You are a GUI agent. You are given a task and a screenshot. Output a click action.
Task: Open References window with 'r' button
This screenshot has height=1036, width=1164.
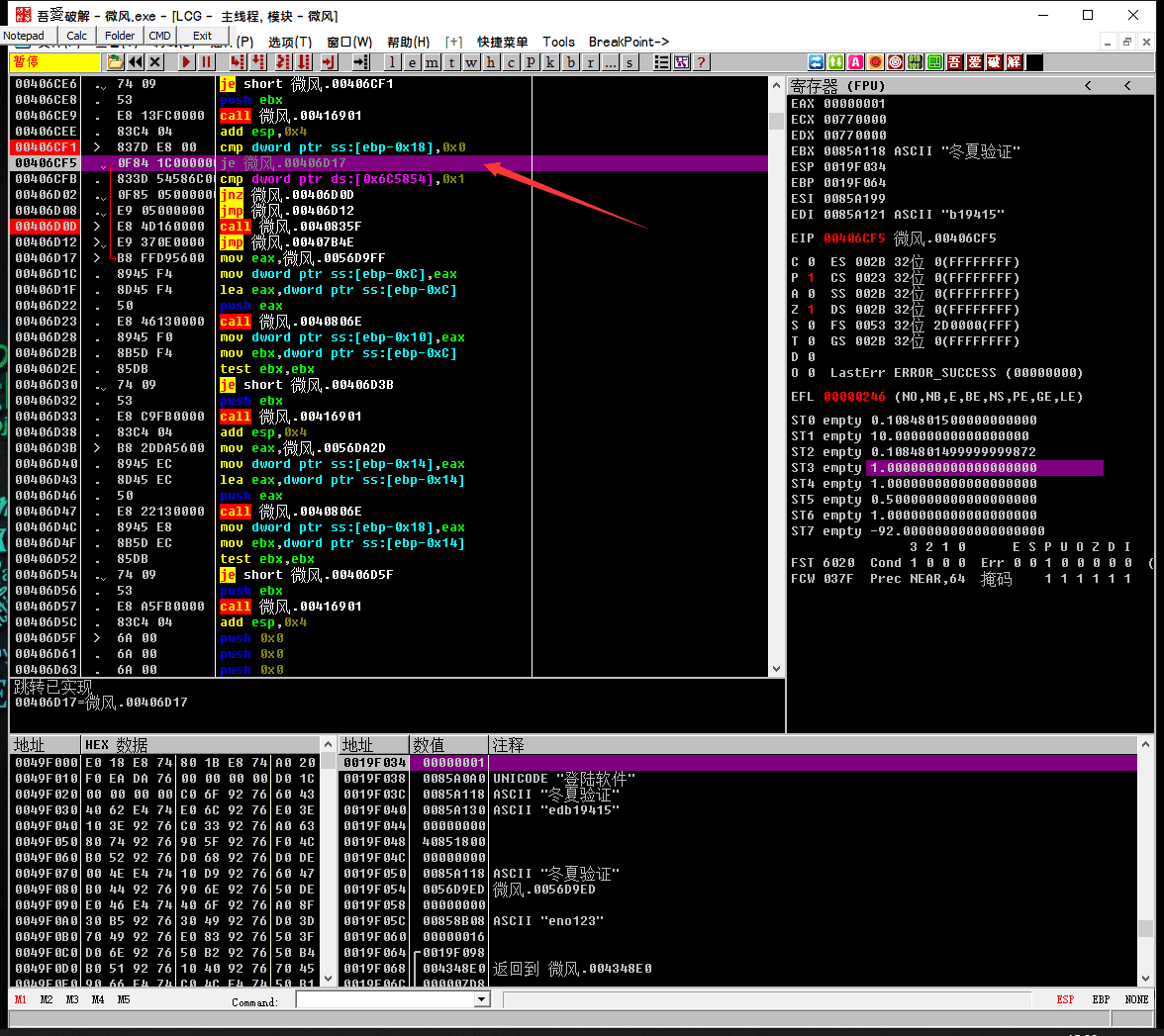click(590, 62)
